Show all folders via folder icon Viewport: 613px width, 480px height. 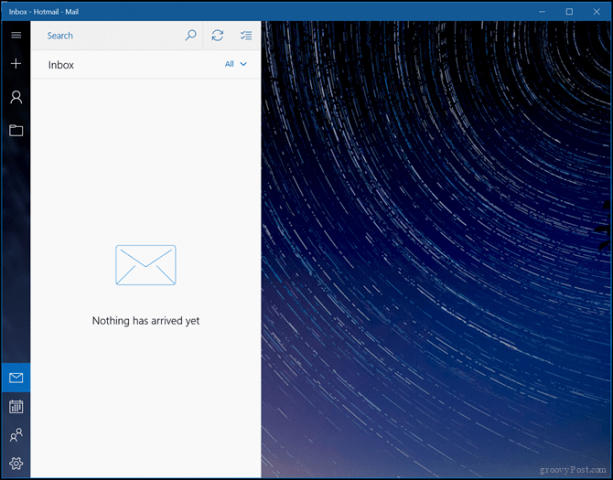16,130
